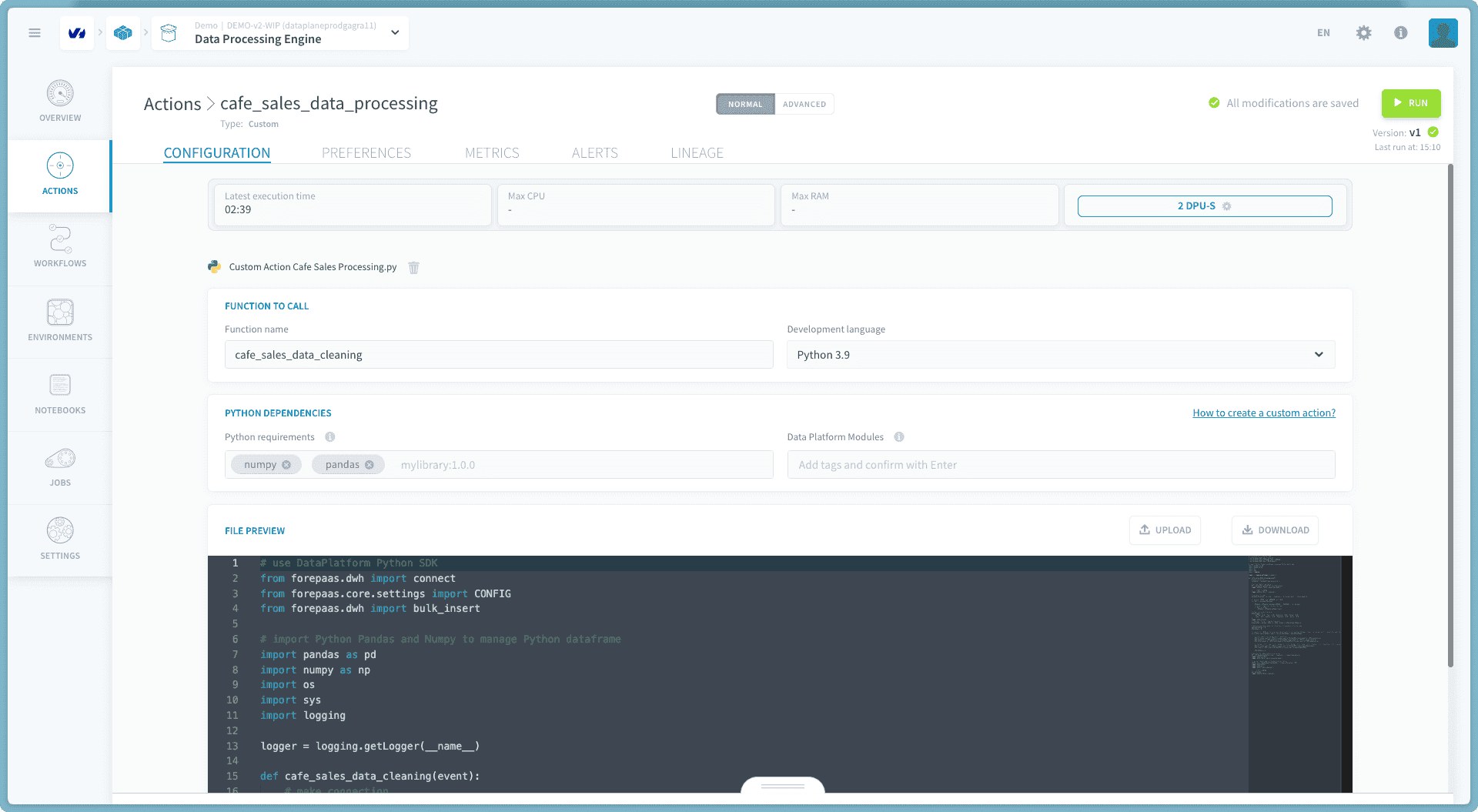
Task: Edit the Function name field
Action: (499, 355)
